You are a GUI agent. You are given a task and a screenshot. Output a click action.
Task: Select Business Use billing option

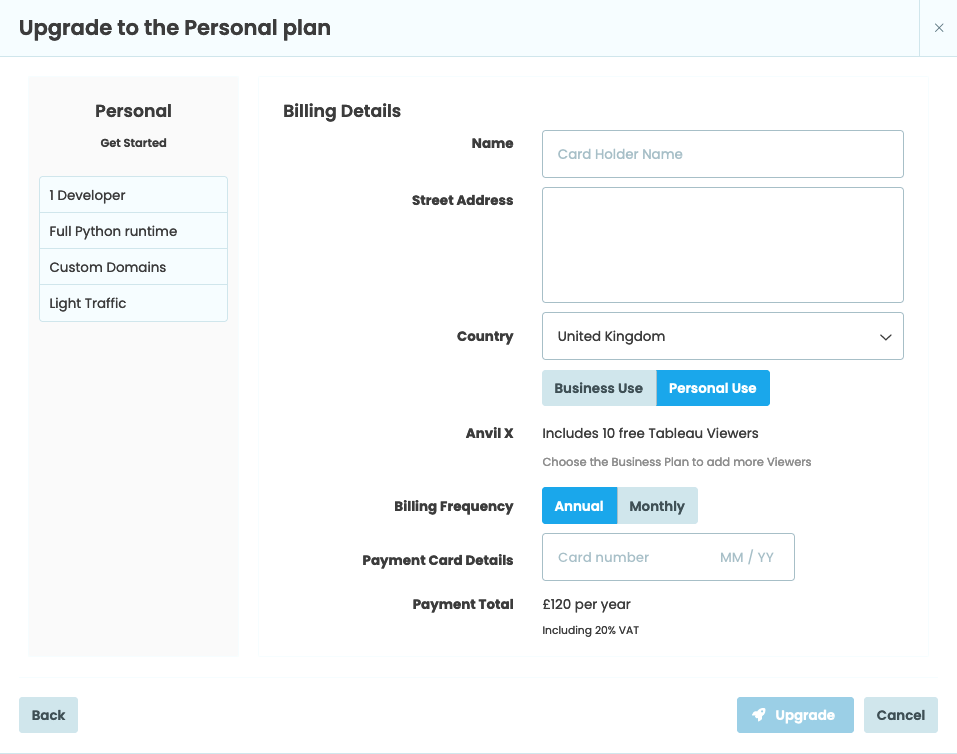point(598,388)
